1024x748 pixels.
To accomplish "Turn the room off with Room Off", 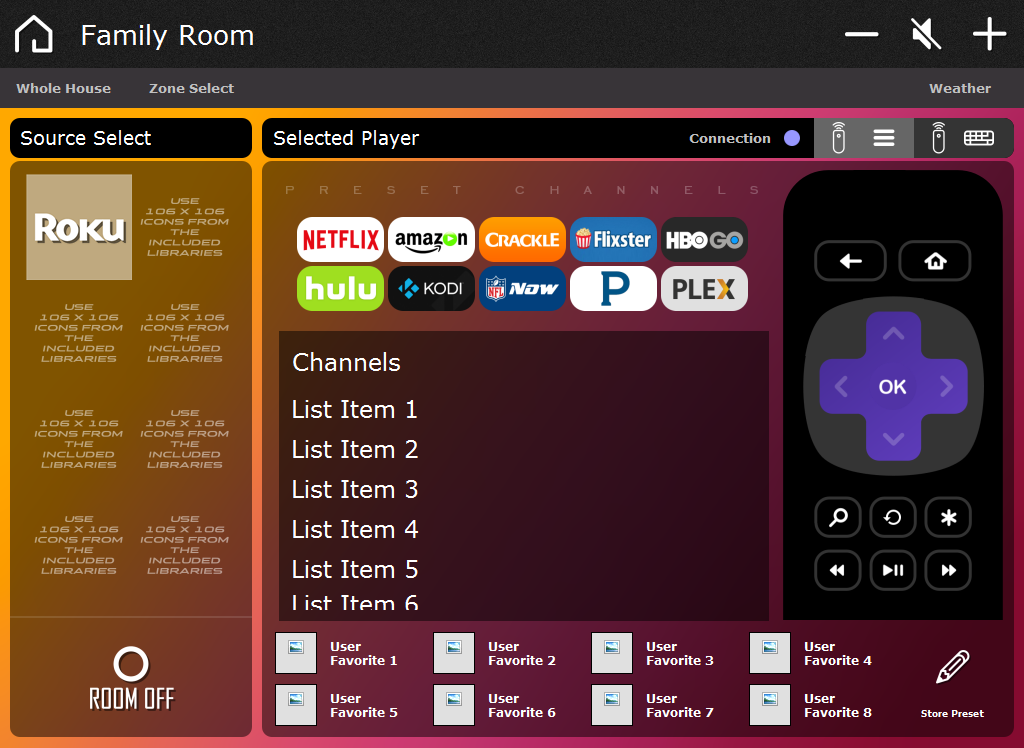I will click(131, 679).
